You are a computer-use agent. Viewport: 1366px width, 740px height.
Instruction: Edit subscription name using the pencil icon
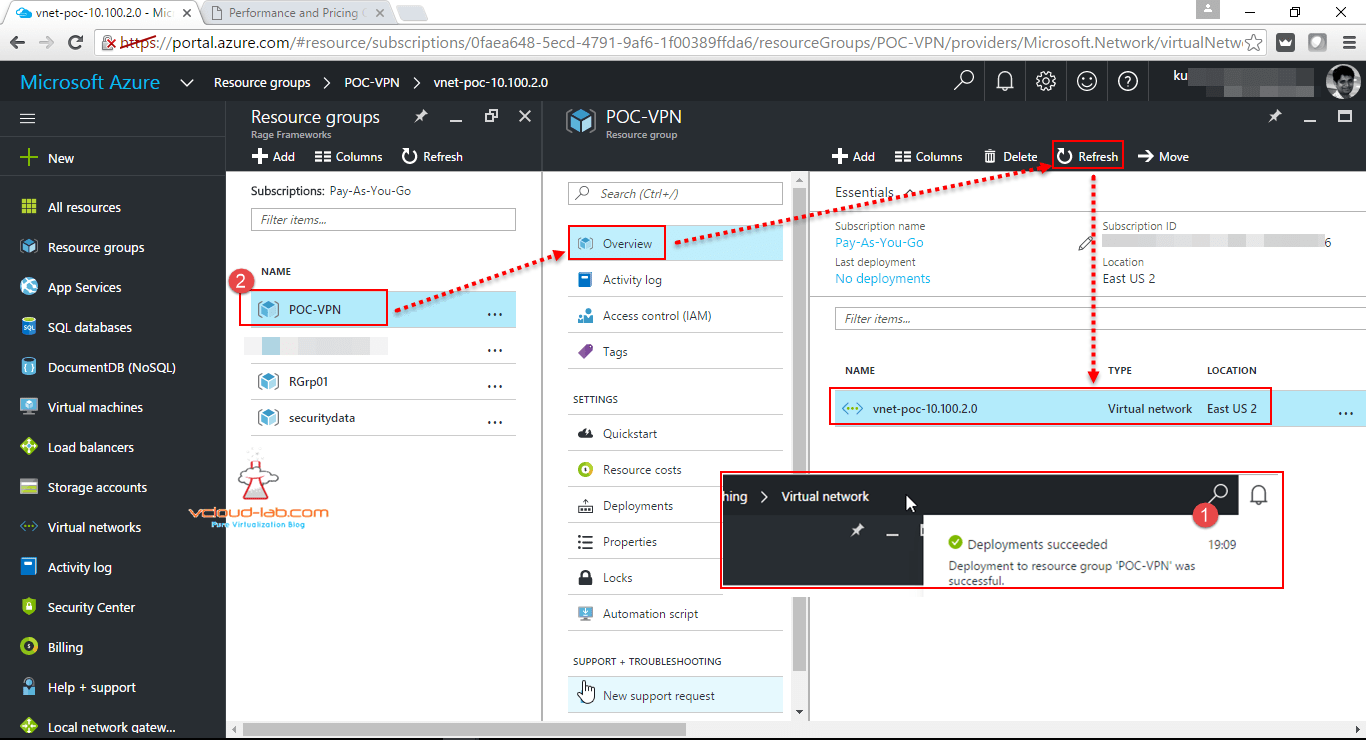(1086, 243)
